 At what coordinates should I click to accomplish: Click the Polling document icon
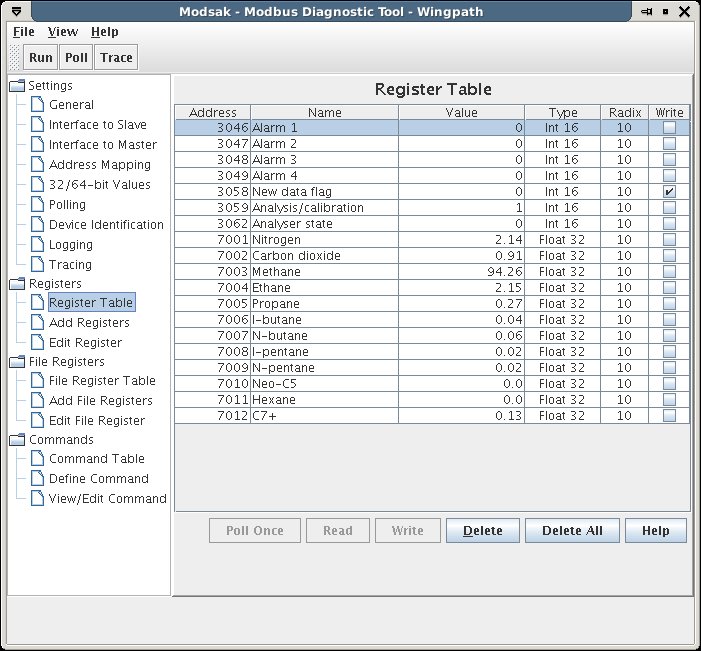point(38,204)
